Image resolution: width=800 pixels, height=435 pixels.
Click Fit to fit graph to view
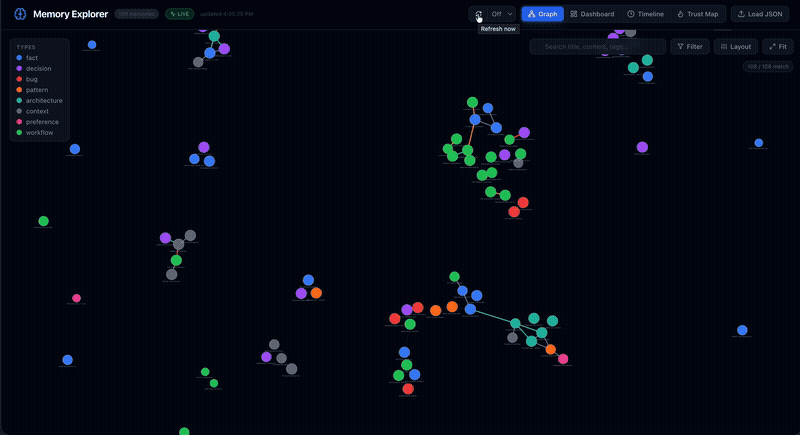pos(778,46)
